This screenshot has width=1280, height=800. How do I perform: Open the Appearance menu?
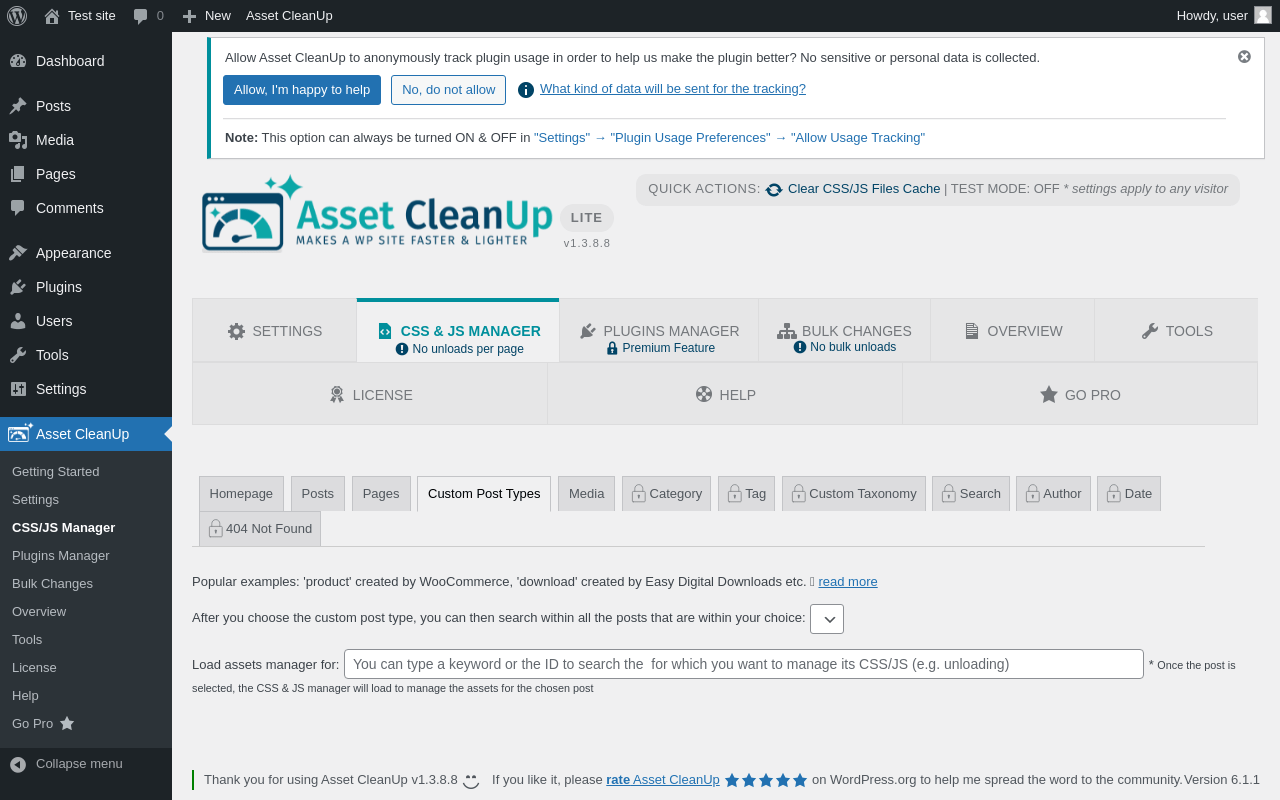coord(86,253)
